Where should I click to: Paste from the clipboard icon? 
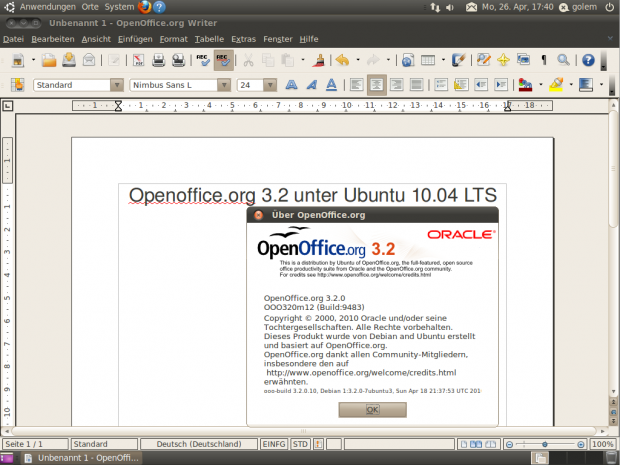pyautogui.click(x=287, y=60)
